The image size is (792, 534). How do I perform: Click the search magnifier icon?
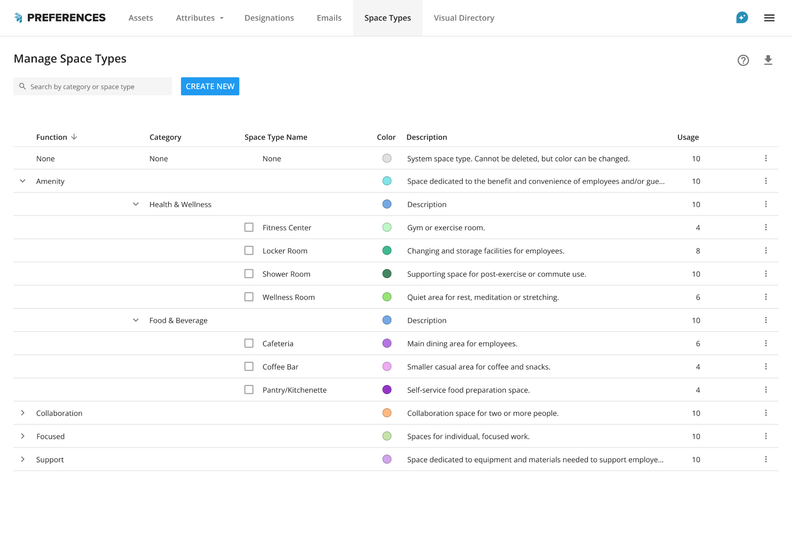coord(22,86)
